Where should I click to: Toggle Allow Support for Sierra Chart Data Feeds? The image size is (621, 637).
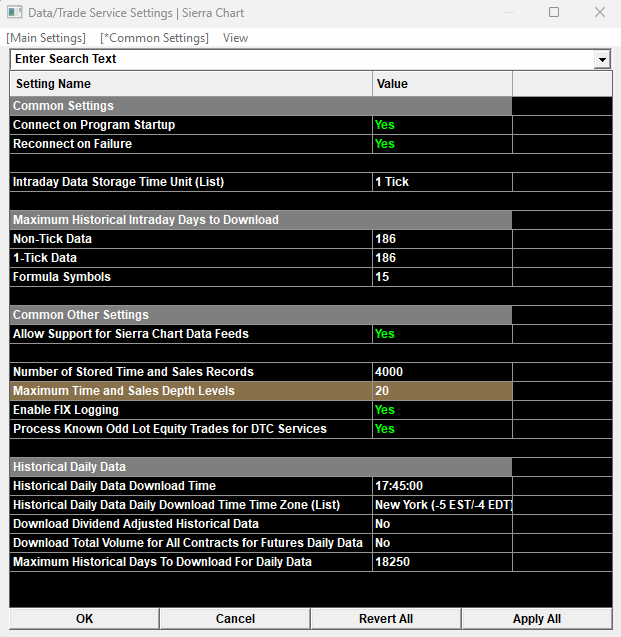point(442,334)
